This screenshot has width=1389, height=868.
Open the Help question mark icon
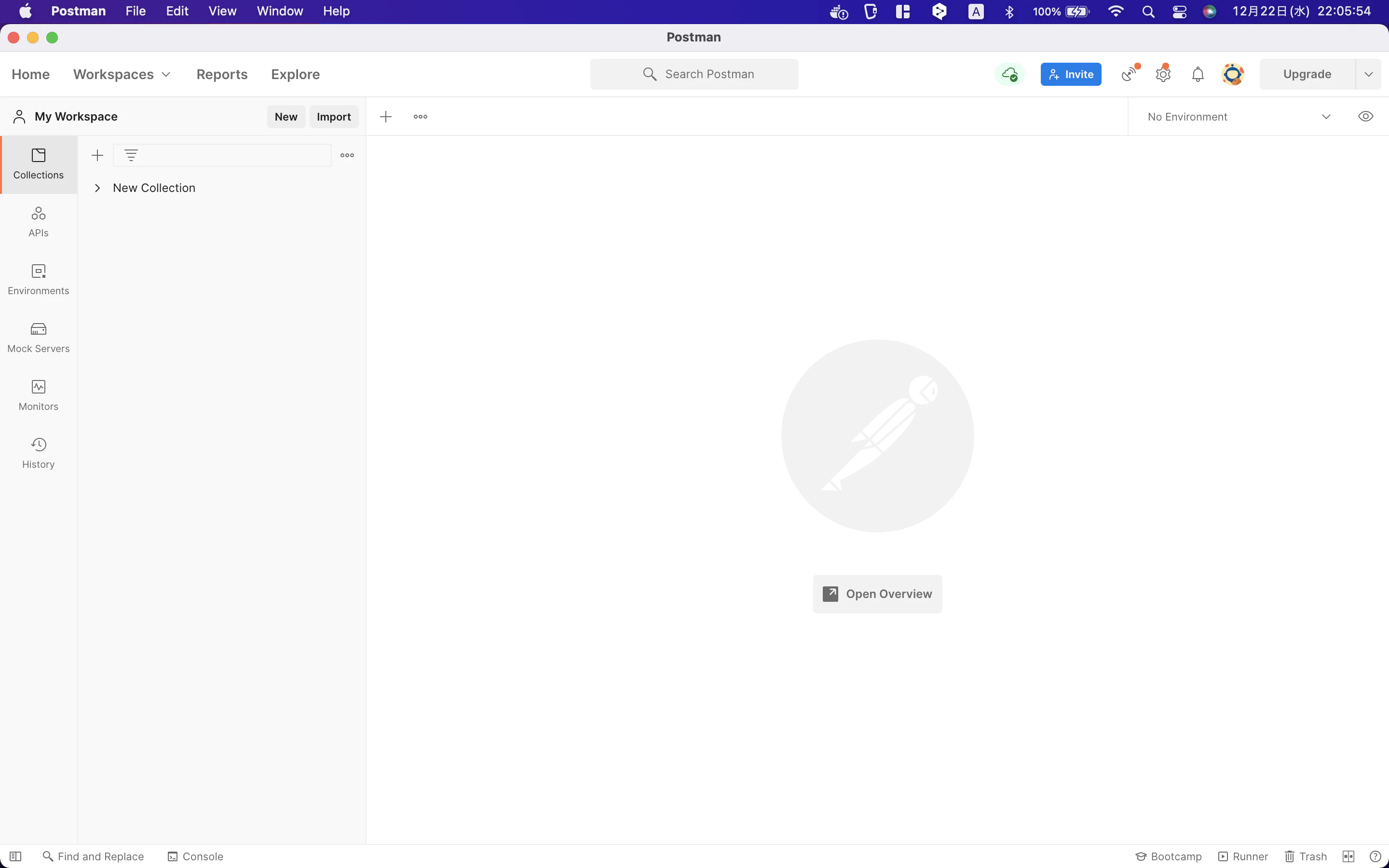[x=1375, y=856]
